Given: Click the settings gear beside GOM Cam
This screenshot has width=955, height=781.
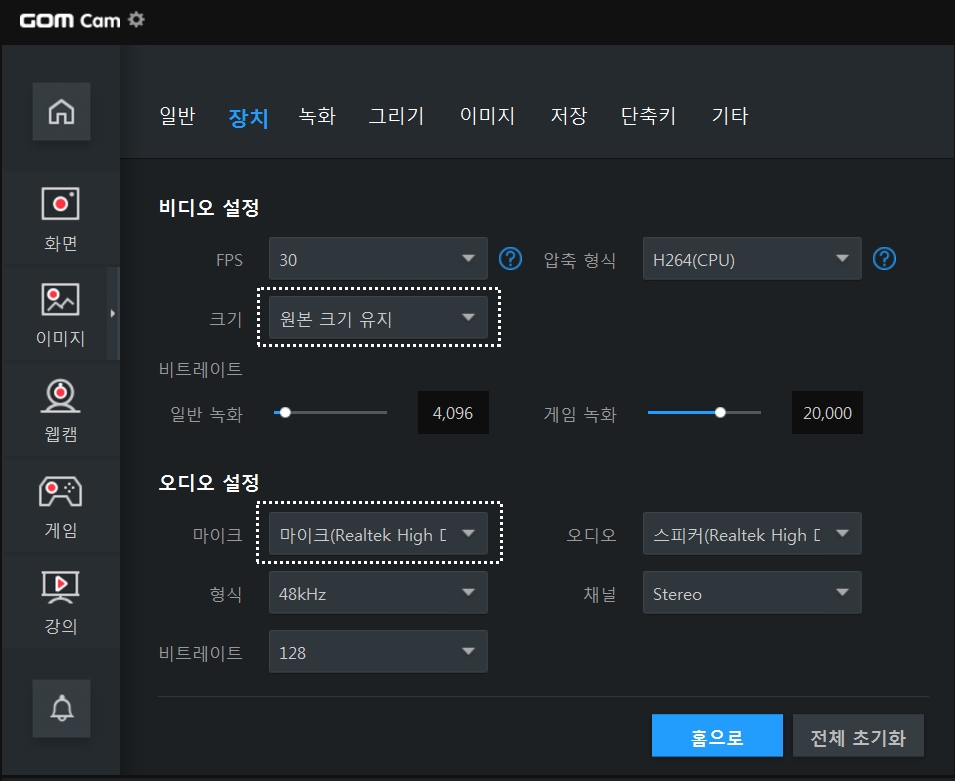Looking at the screenshot, I should click(136, 19).
